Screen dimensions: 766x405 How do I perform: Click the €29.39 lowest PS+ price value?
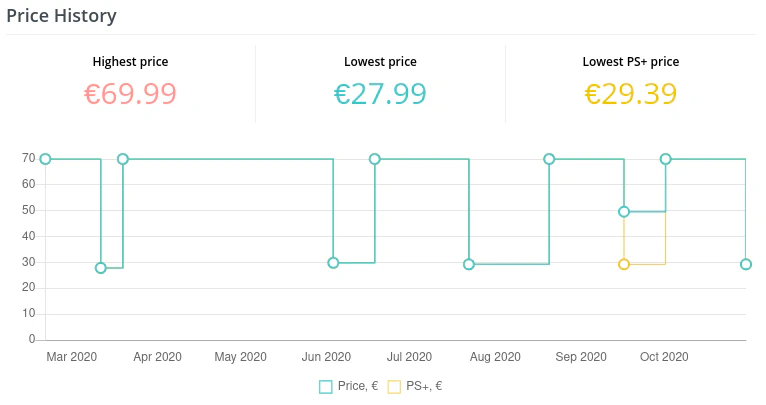(630, 94)
